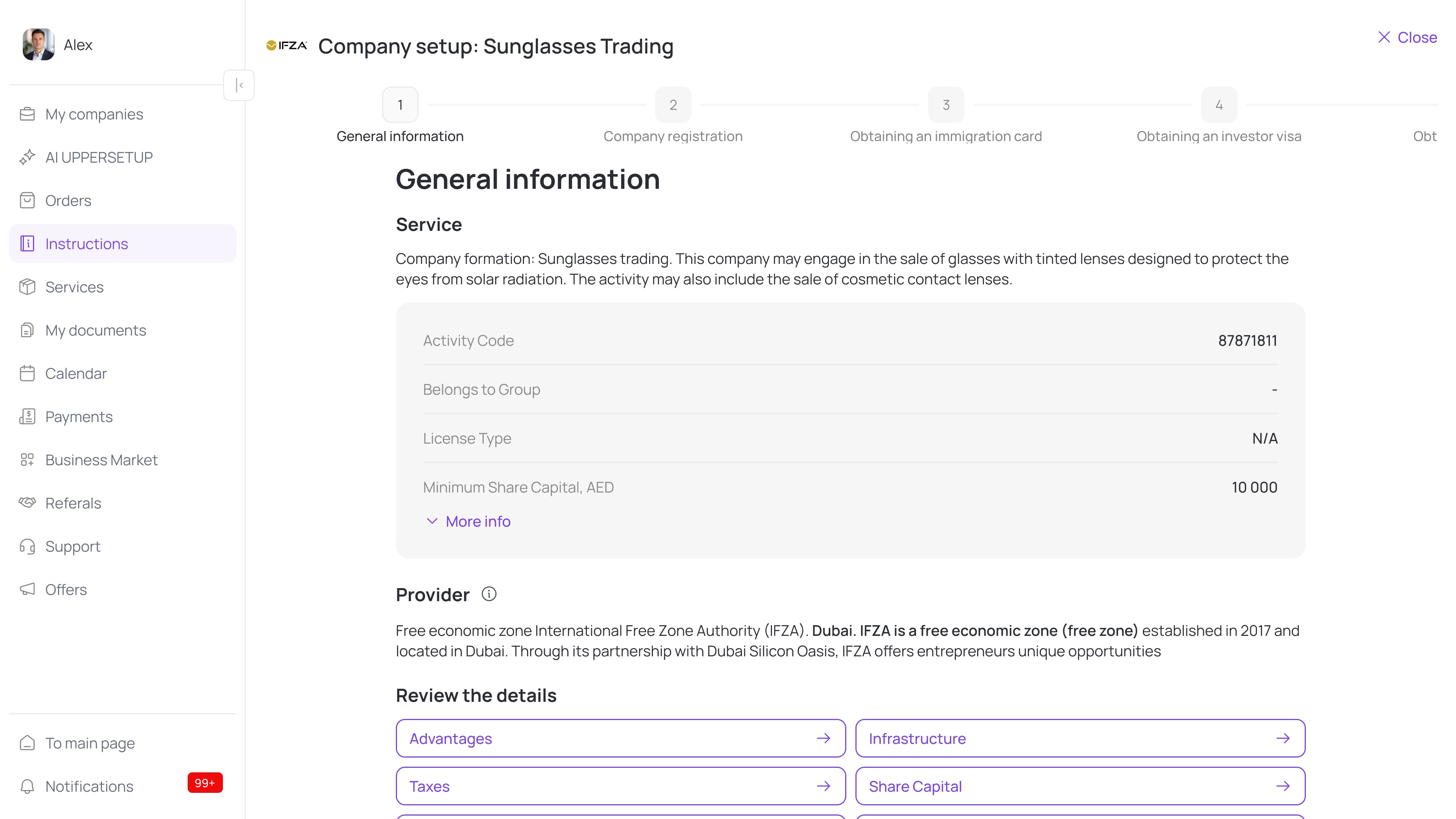Click the Belongs to Group label

point(482,389)
